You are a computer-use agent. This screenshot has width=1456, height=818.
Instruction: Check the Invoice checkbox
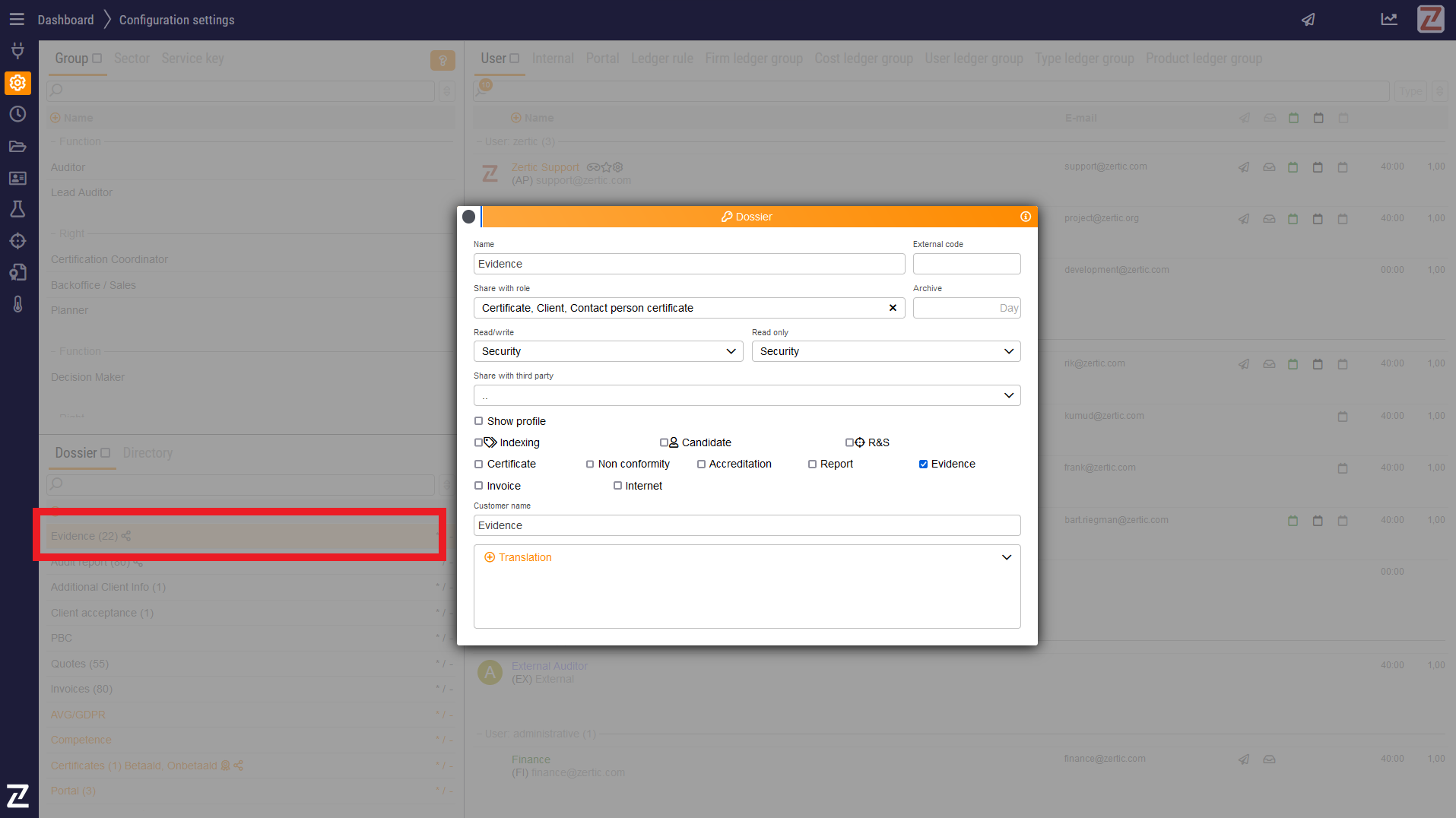point(479,486)
